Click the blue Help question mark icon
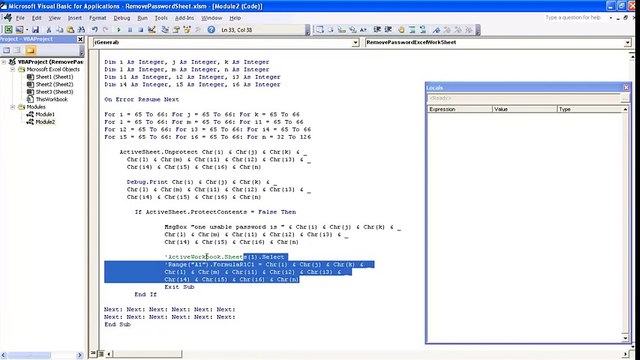The image size is (640, 360). 211,29
